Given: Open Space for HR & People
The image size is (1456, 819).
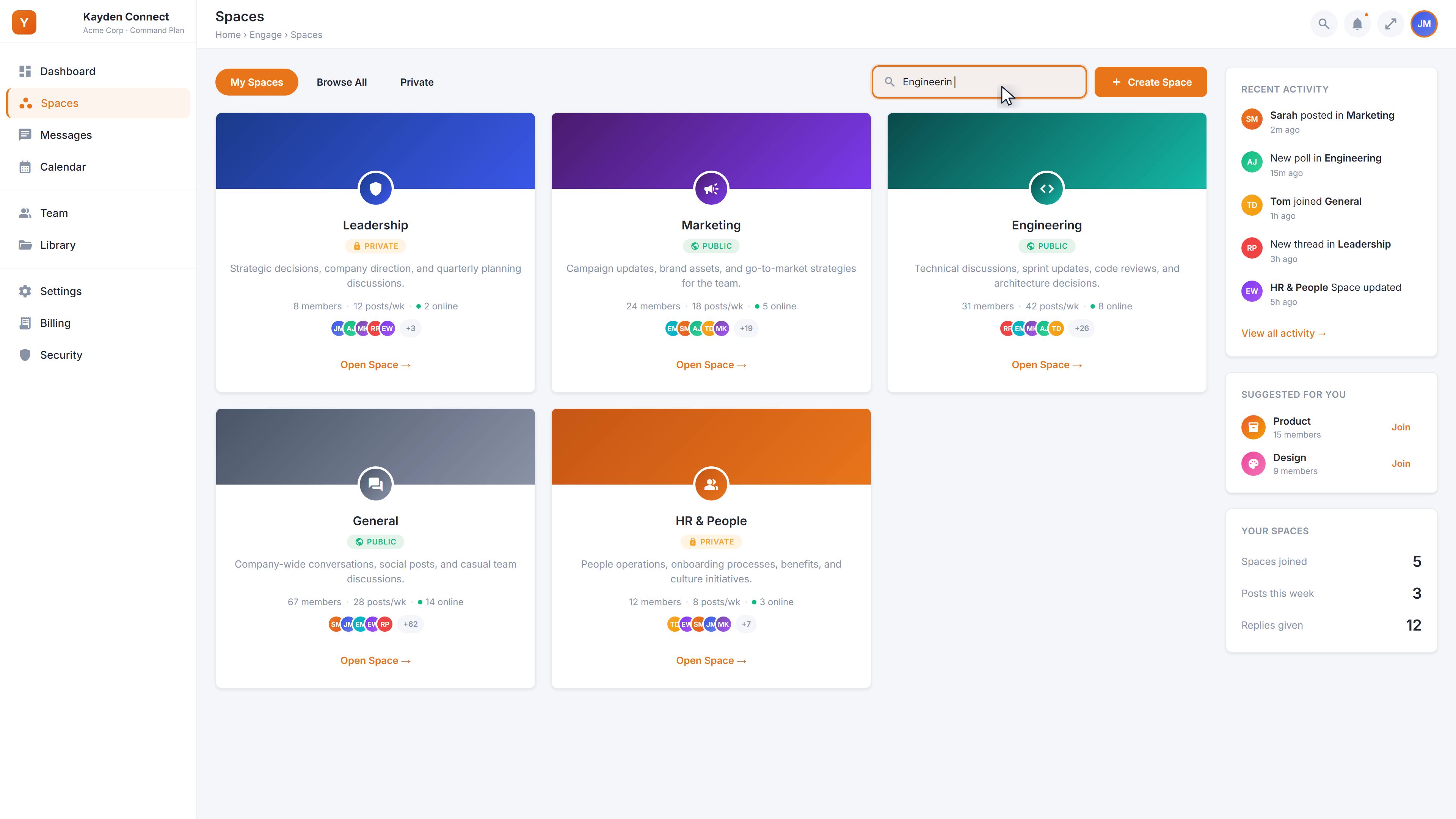Looking at the screenshot, I should [x=711, y=661].
